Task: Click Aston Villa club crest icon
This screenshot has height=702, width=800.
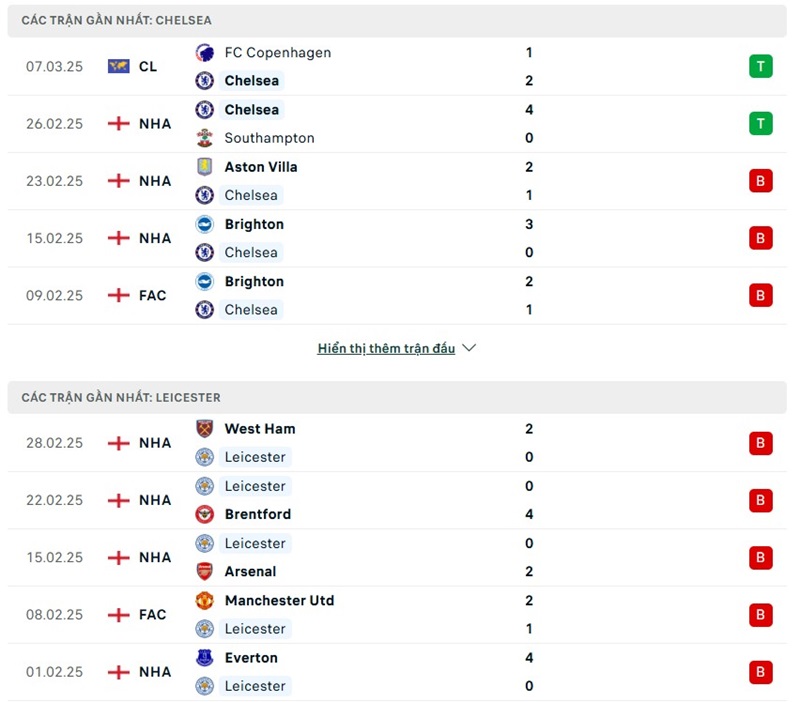Action: click(x=205, y=167)
